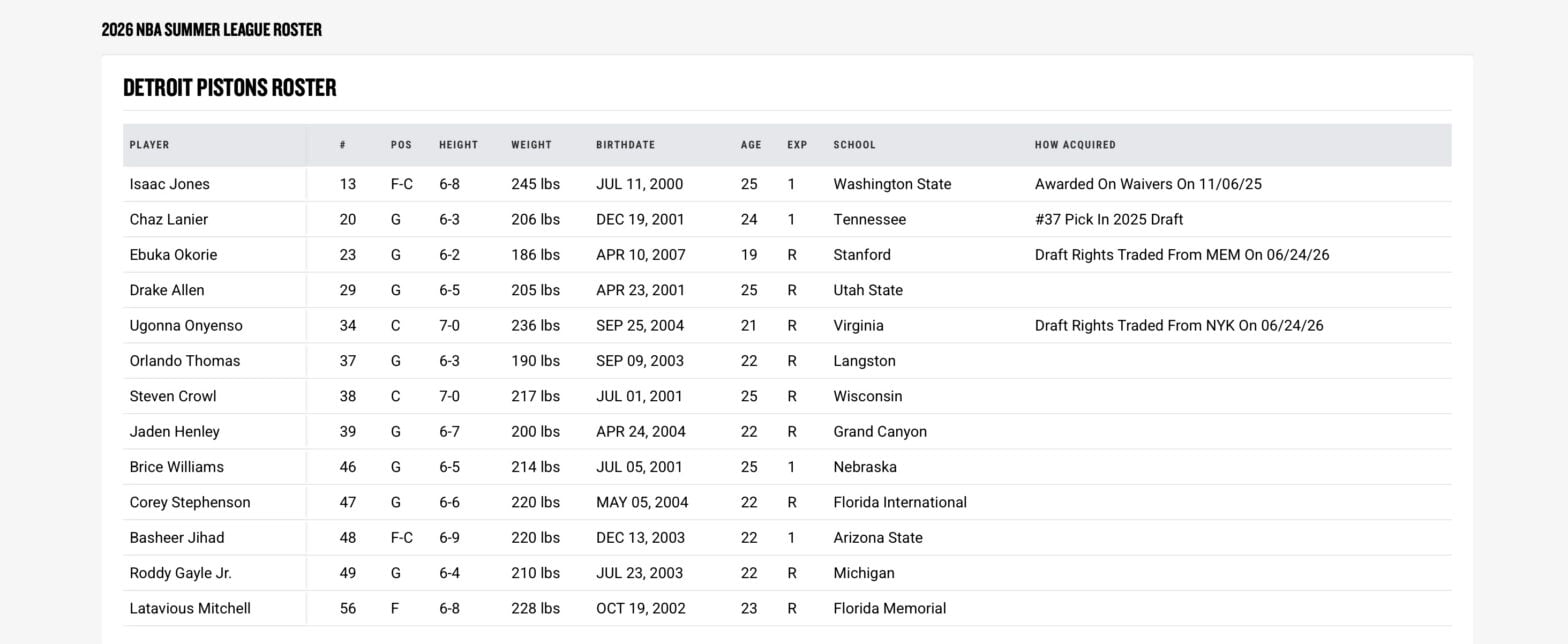Screen dimensions: 1568x644
Task: Click birthdate SEP 25, 2004
Action: [x=640, y=325]
